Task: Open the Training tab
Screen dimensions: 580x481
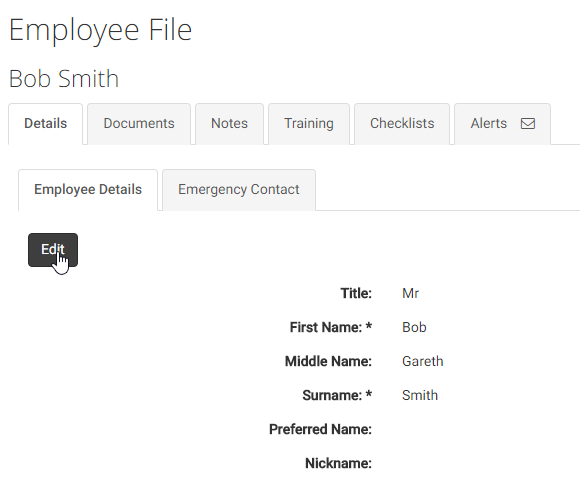Action: 309,124
